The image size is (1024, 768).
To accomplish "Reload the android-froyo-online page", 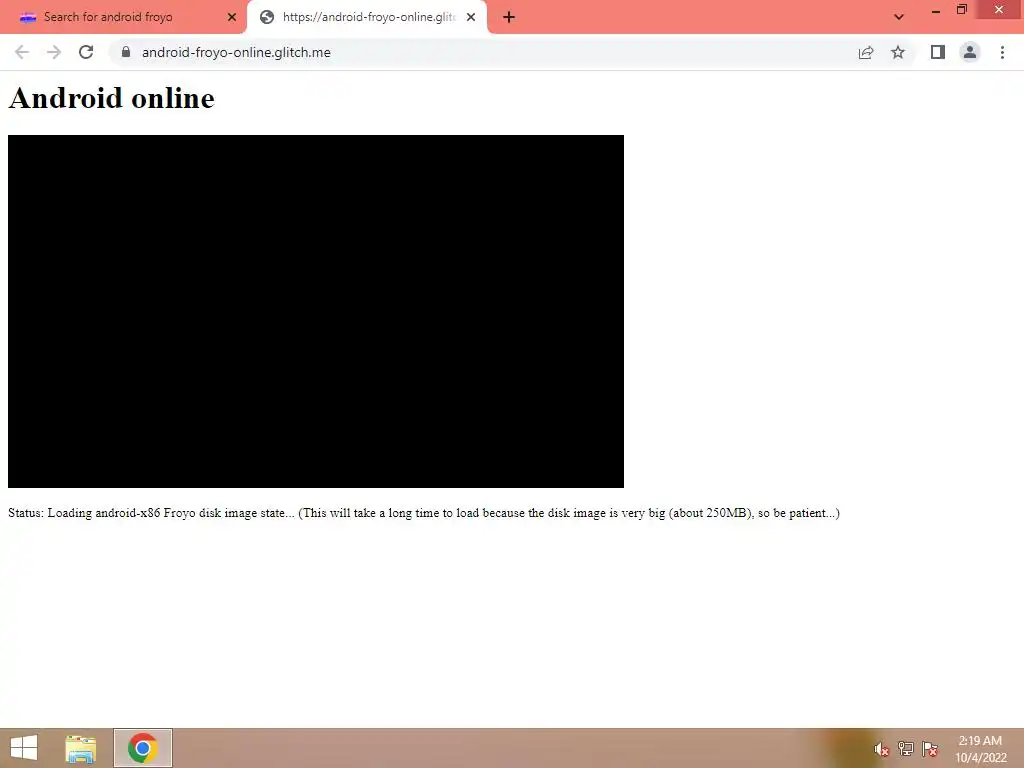I will pyautogui.click(x=86, y=52).
